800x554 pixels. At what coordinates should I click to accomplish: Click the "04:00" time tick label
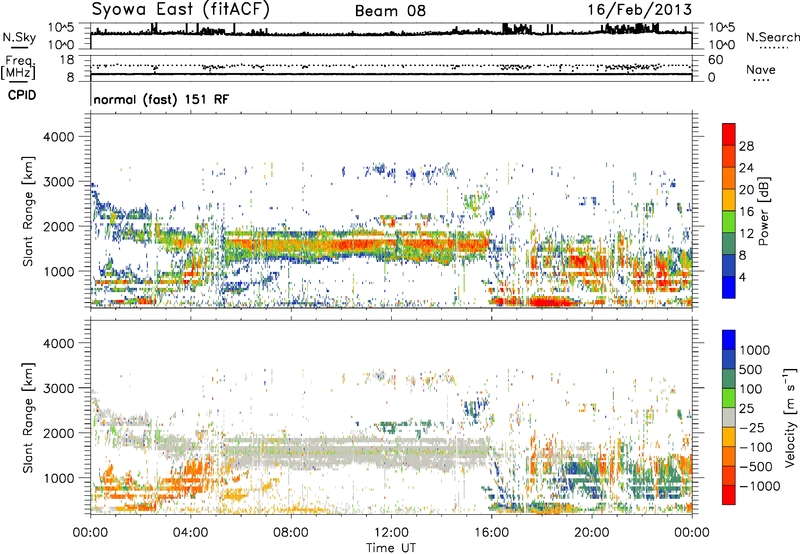coord(190,533)
